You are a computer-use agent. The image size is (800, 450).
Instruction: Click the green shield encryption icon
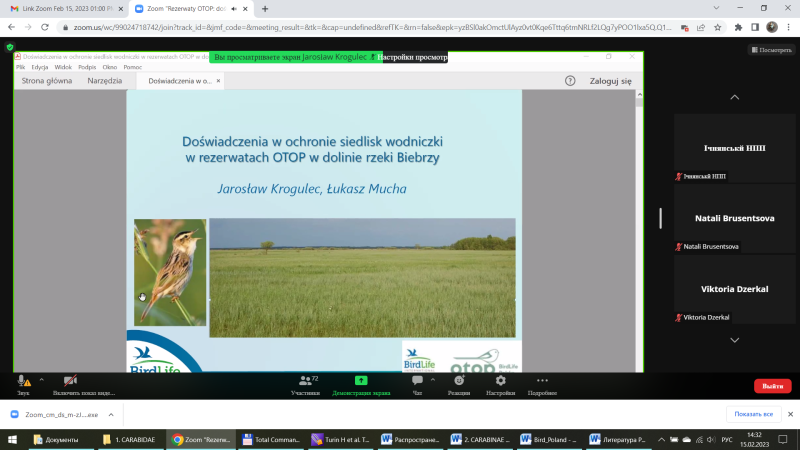click(x=10, y=47)
